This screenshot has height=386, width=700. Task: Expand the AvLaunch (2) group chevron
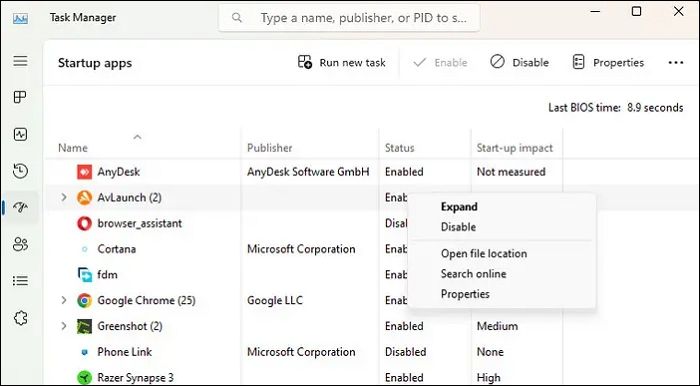point(64,197)
